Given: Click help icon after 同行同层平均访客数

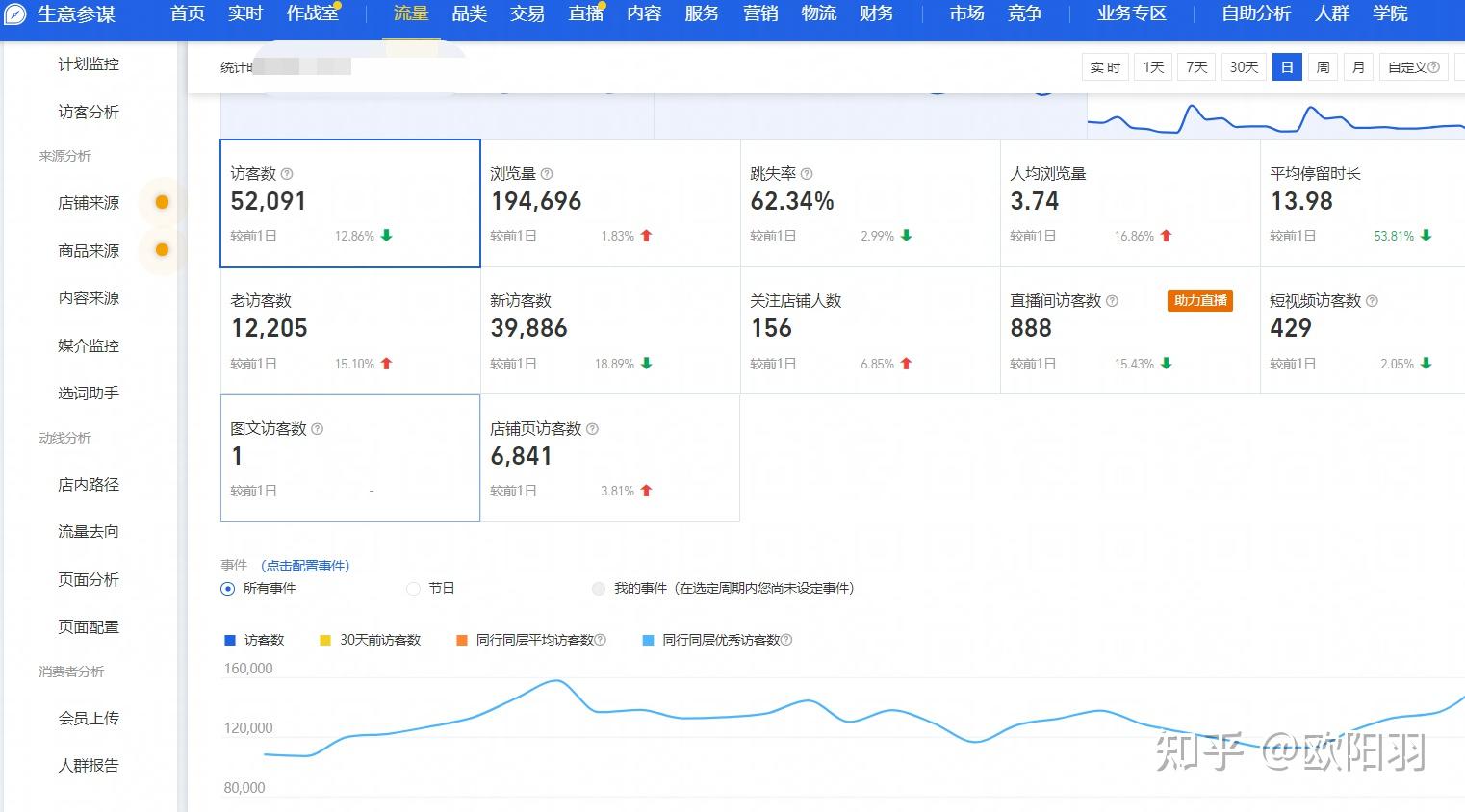Looking at the screenshot, I should (601, 640).
